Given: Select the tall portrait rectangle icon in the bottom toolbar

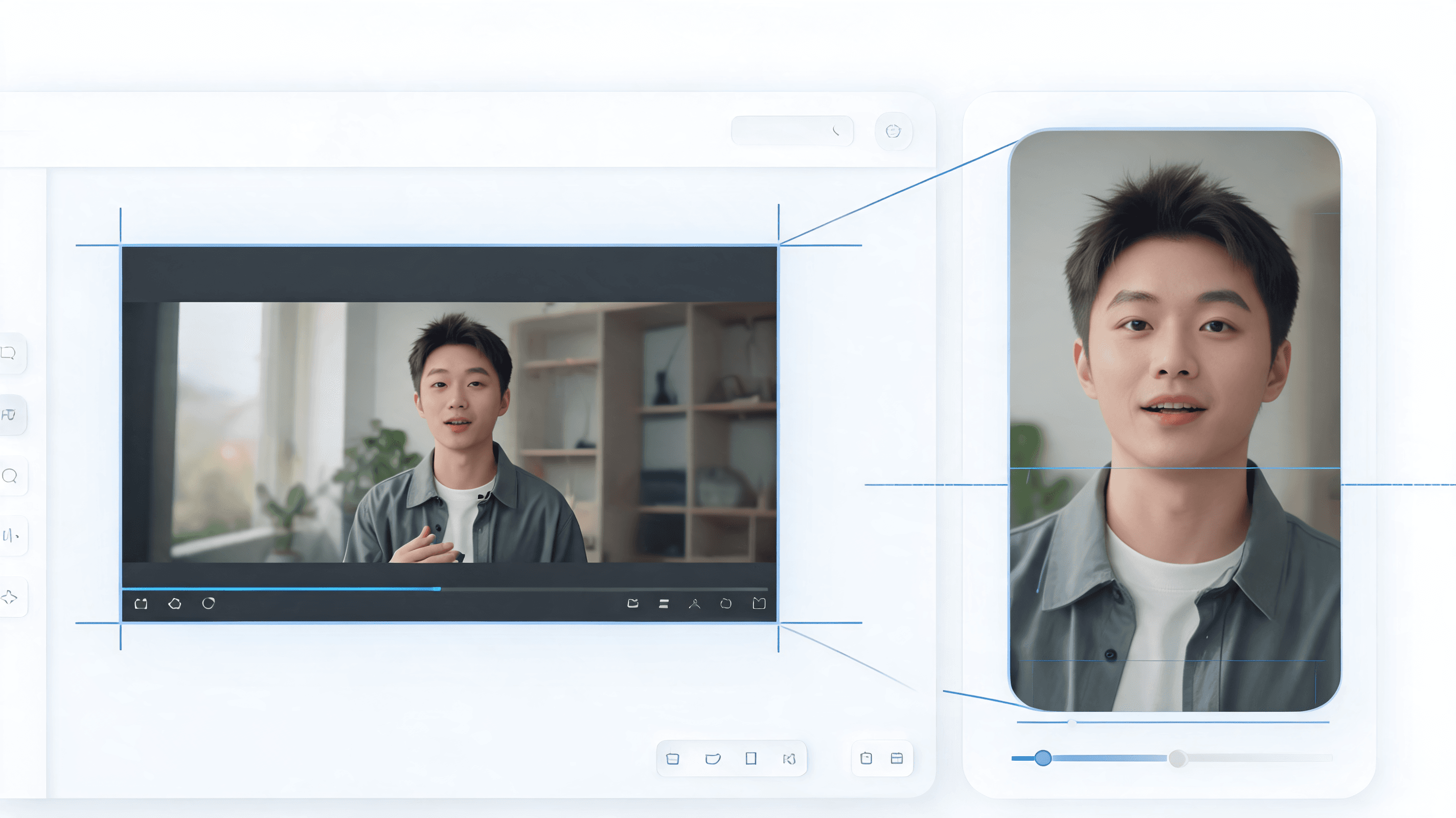Looking at the screenshot, I should [751, 759].
